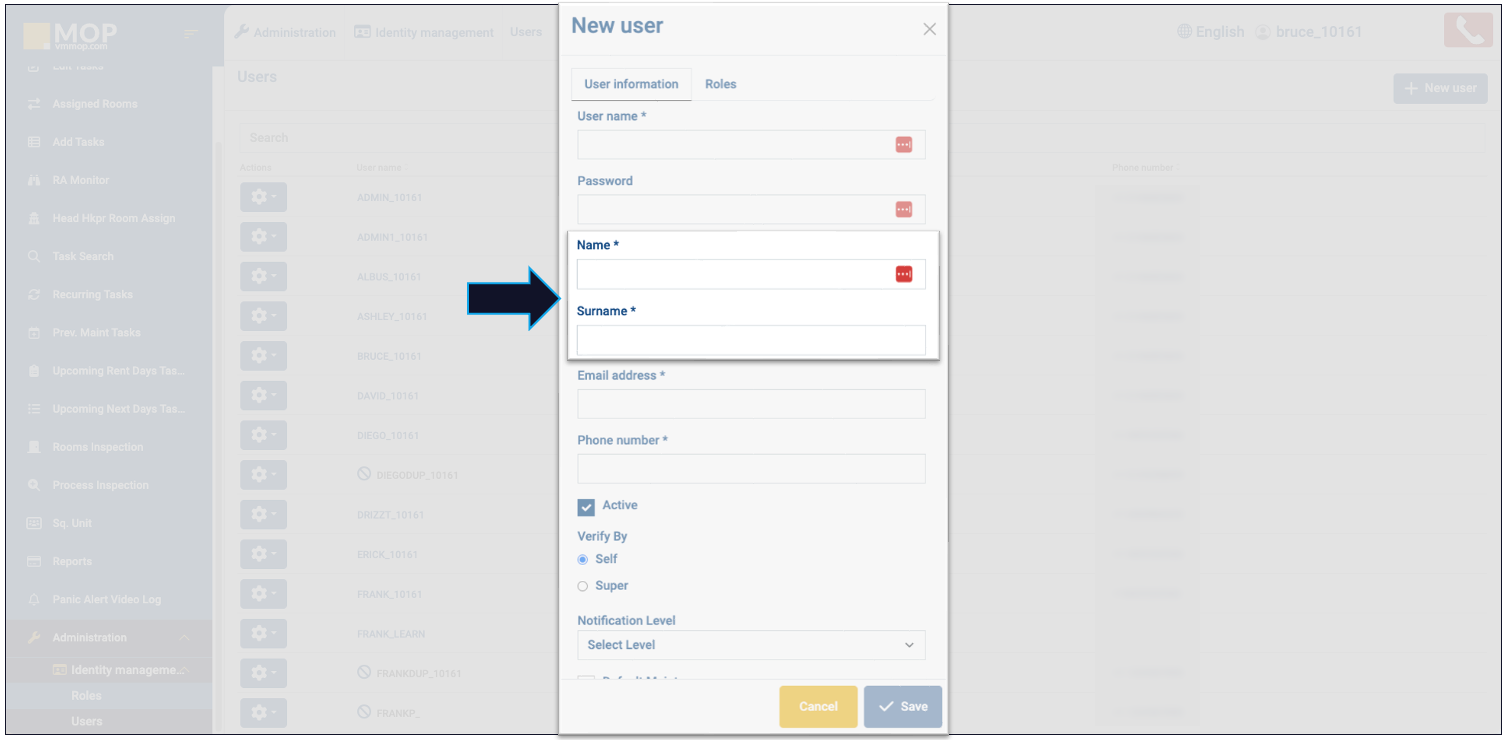The height and width of the screenshot is (740, 1507).
Task: Click the globe language icon
Action: tap(1184, 32)
